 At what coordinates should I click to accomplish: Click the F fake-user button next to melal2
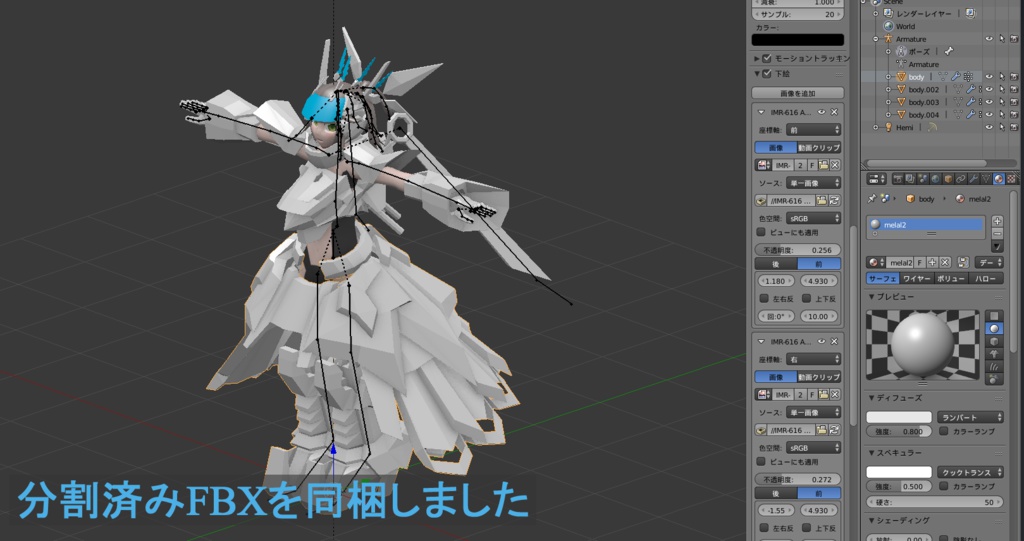click(920, 262)
